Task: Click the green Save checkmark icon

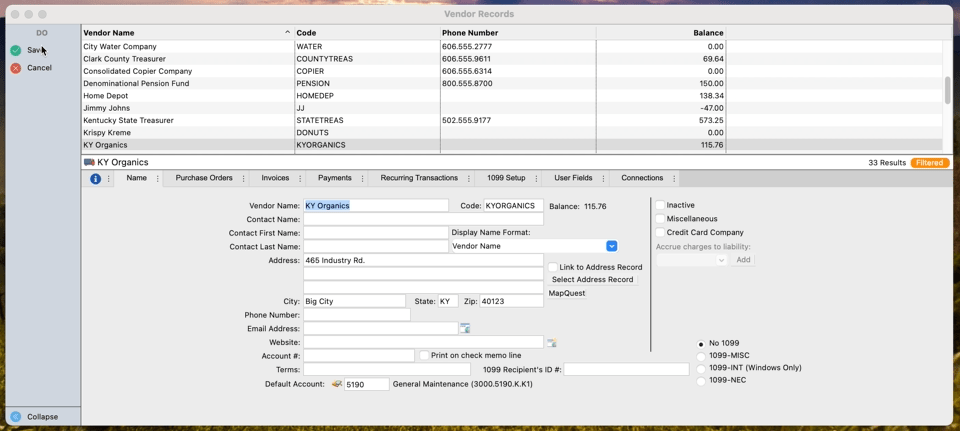Action: (x=16, y=50)
